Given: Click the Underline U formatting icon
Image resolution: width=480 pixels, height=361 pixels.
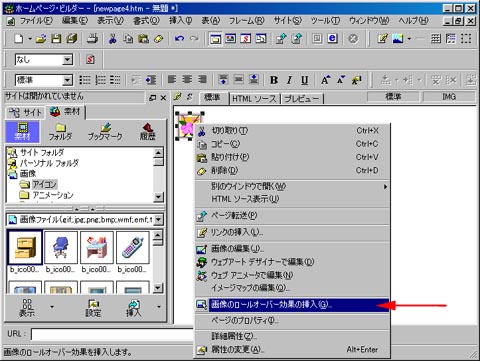Looking at the screenshot, I should [x=304, y=80].
